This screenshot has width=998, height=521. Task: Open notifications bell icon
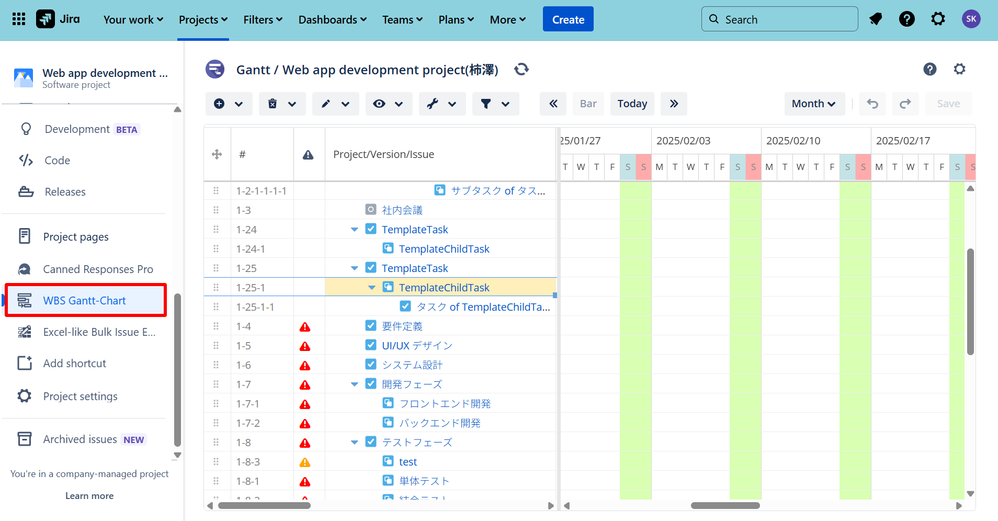(876, 19)
